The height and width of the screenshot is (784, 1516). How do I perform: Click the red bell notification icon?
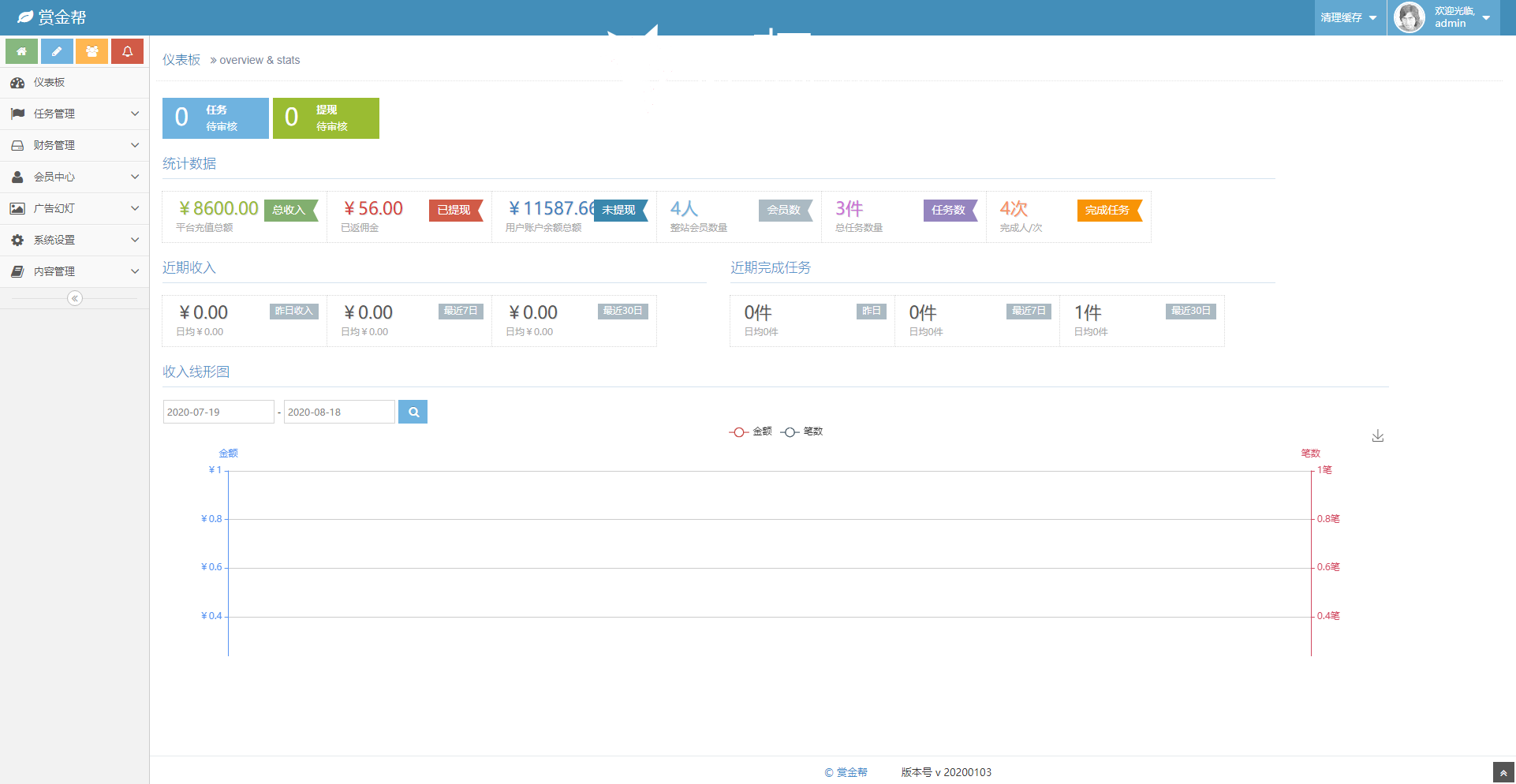(x=127, y=51)
